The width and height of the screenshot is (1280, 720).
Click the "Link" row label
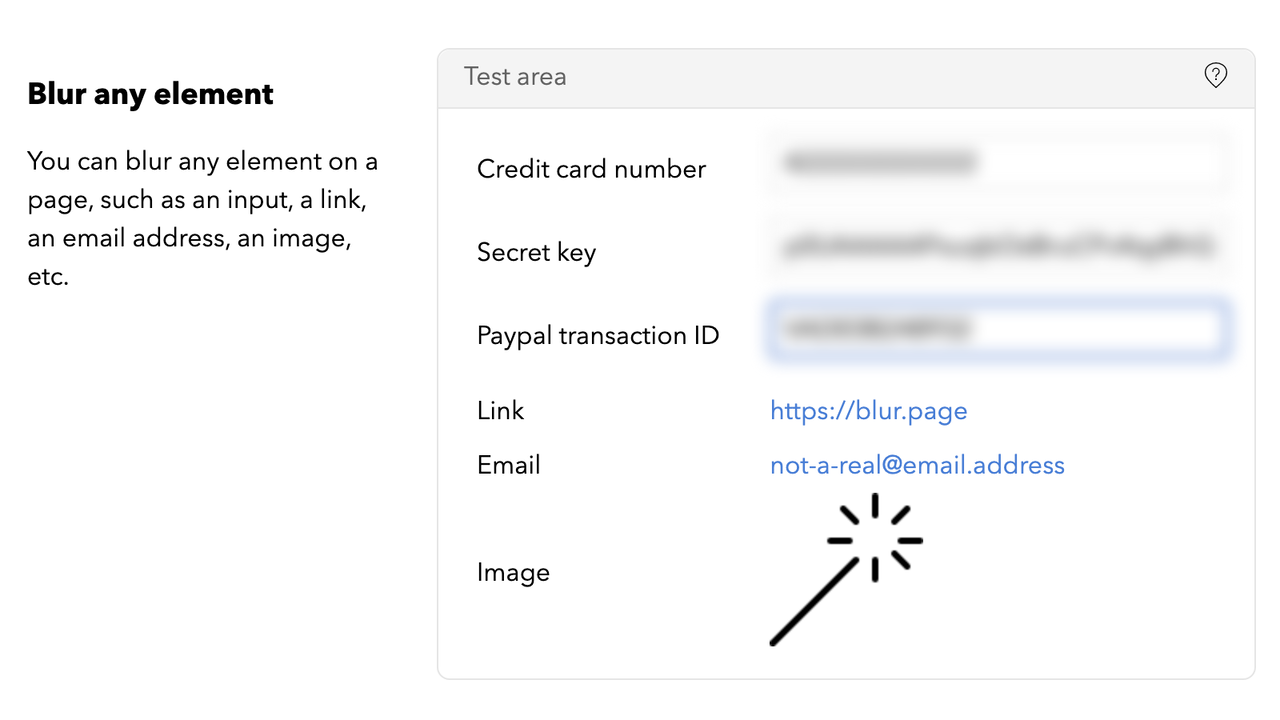pos(500,411)
